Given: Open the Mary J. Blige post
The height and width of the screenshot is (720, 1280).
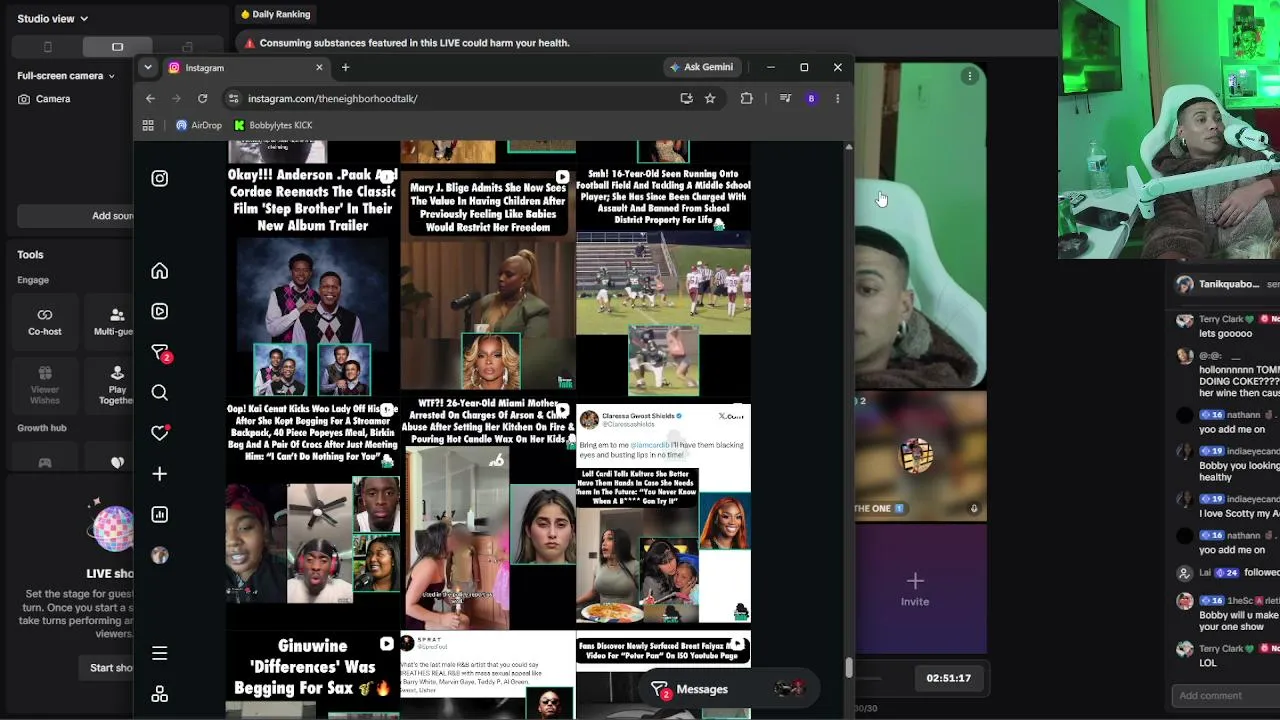Looking at the screenshot, I should pyautogui.click(x=487, y=280).
